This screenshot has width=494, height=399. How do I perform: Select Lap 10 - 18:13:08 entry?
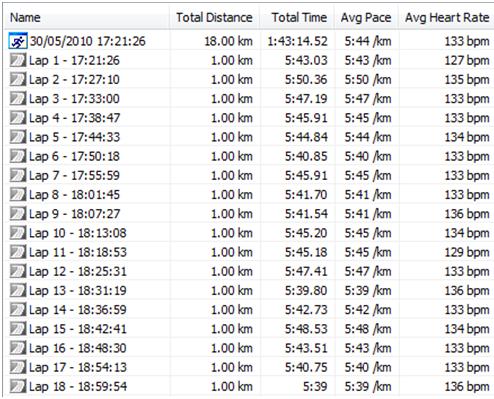pyautogui.click(x=78, y=233)
